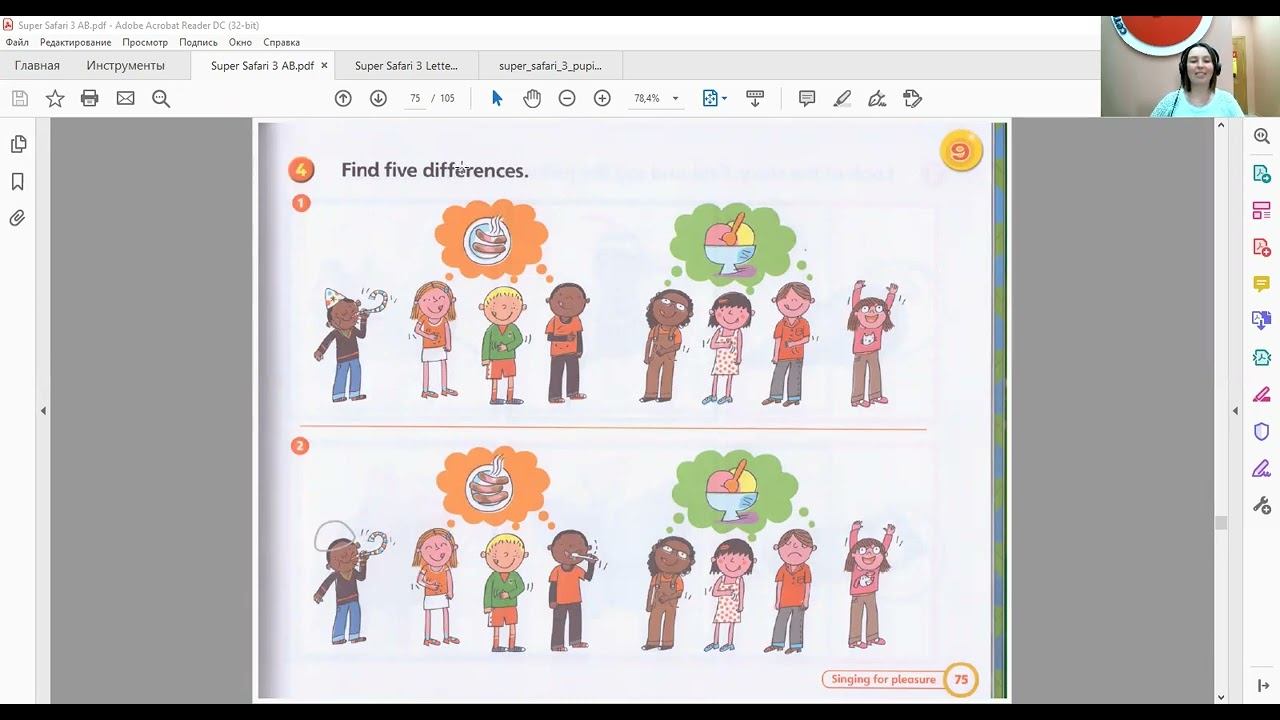Select the Super Safari 3 AB.pdf tab
Screen dimensions: 1280x720
(x=262, y=66)
